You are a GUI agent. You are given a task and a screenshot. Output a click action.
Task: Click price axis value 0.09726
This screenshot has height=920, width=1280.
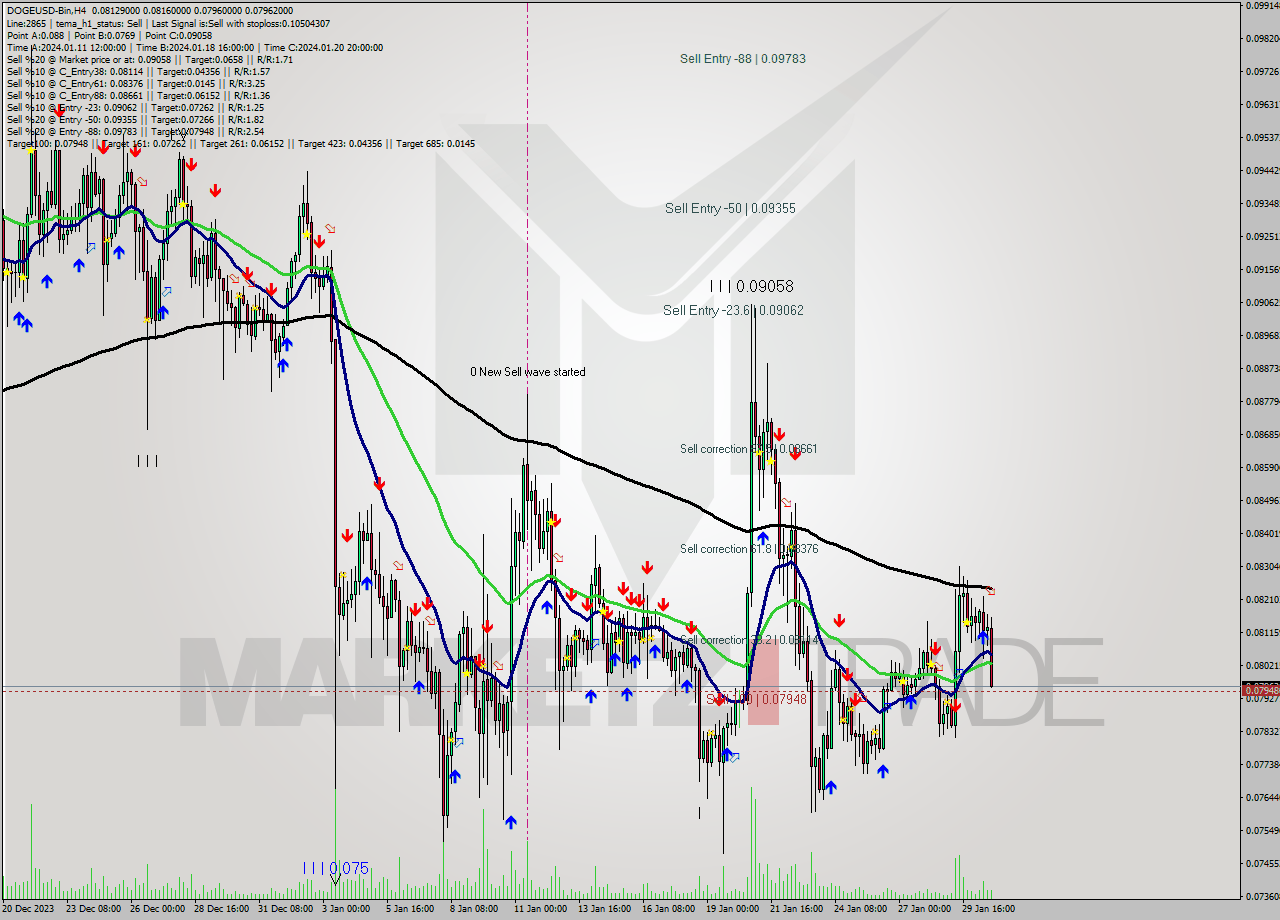click(1261, 72)
